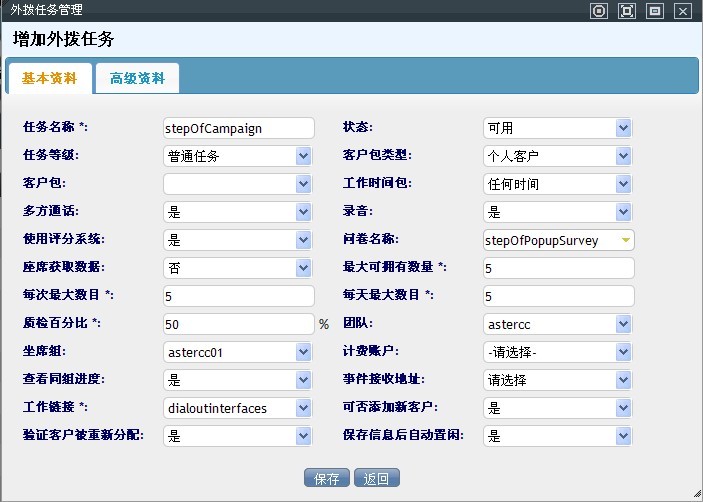Screen dimensions: 703x502
Task: Toggle the 录音 yes/no selector
Action: click(557, 212)
